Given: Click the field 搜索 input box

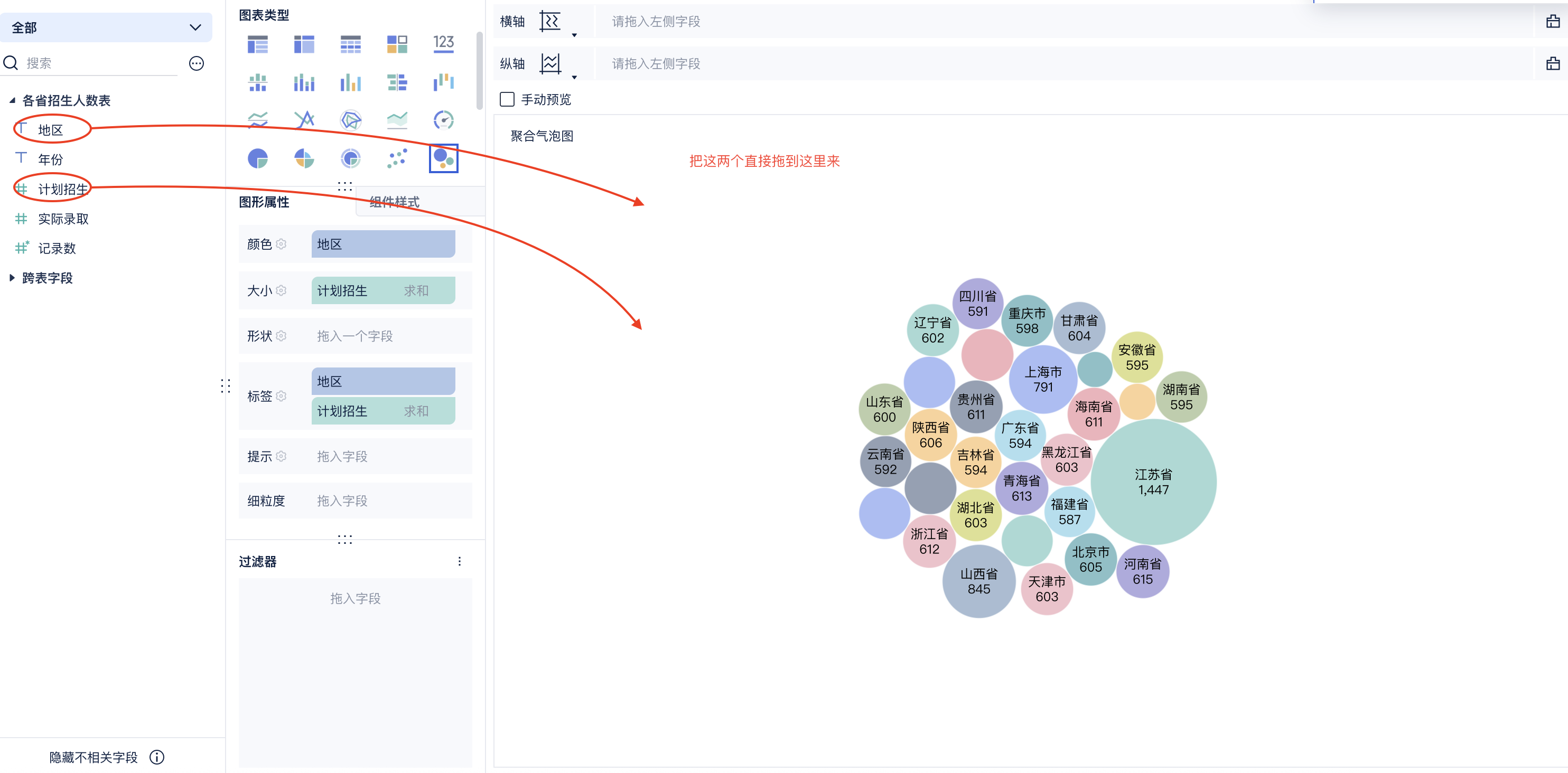Looking at the screenshot, I should pos(100,63).
